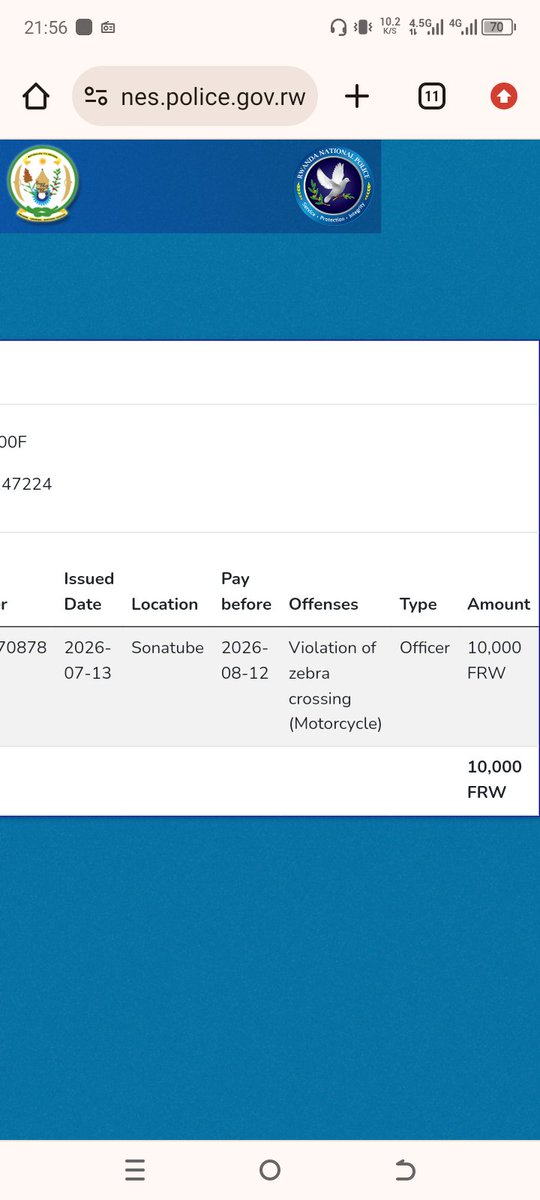Tap the Android home circle button
The height and width of the screenshot is (1200, 540).
tap(270, 1170)
